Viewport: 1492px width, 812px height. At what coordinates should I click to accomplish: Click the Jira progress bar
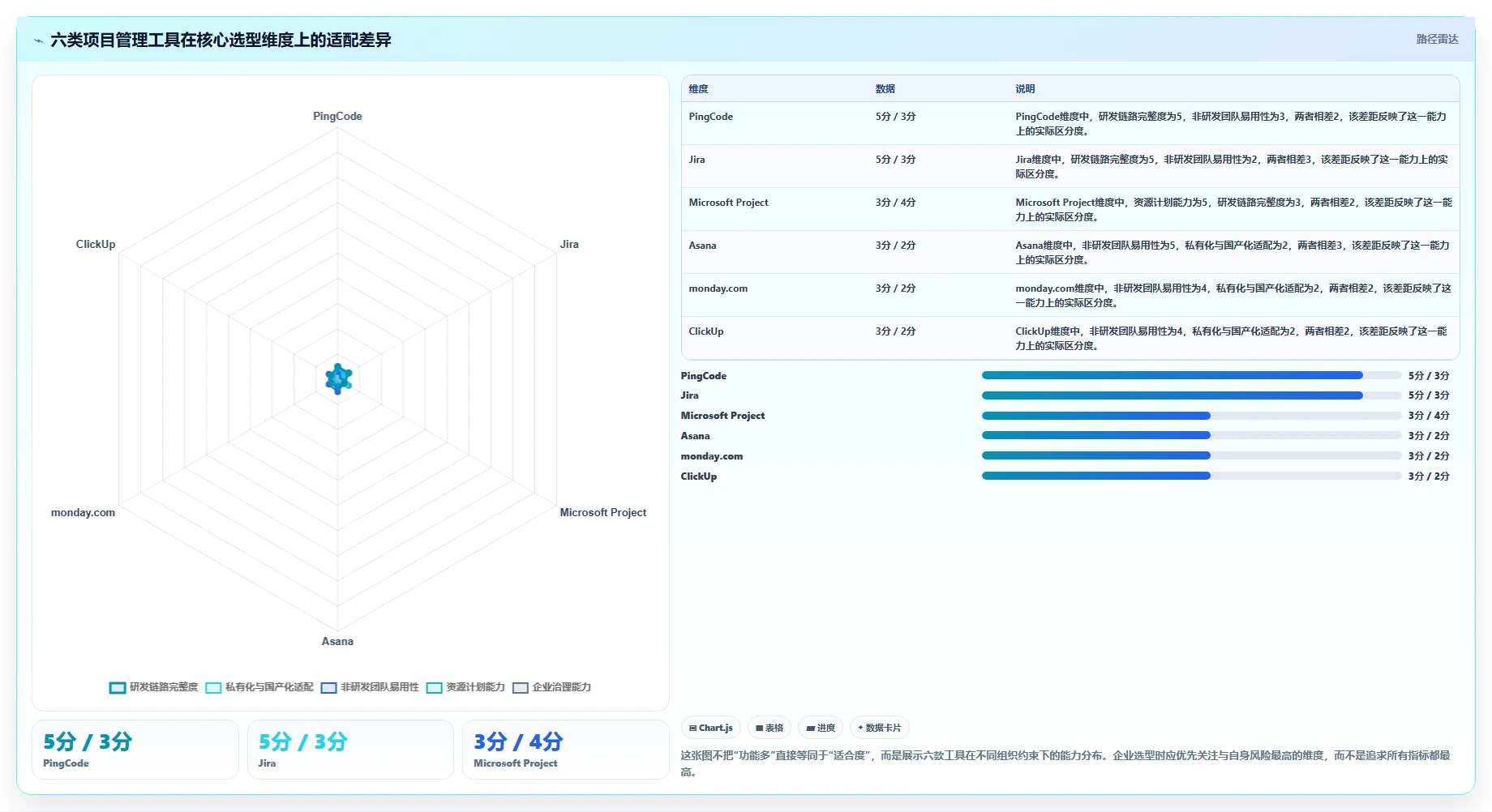1191,395
